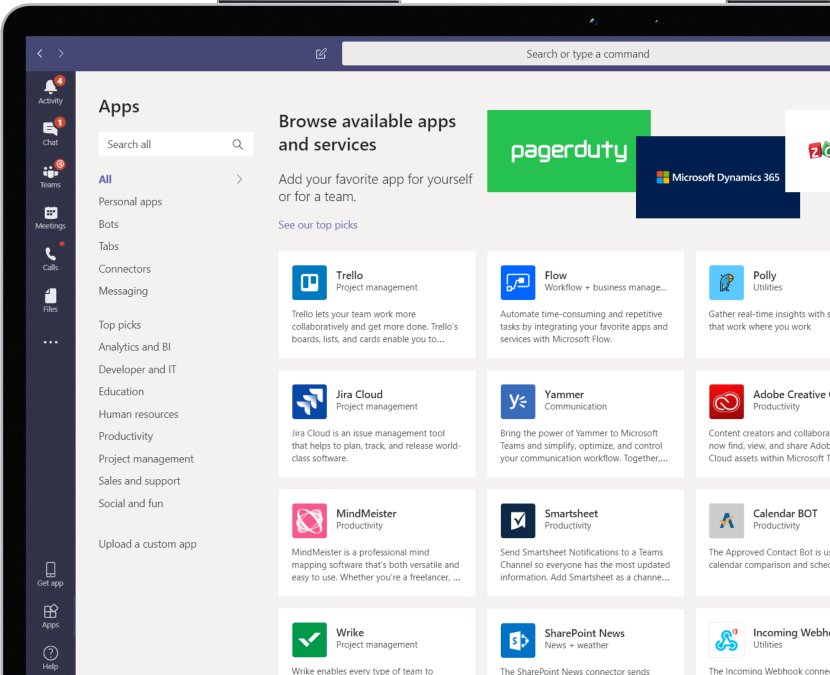The width and height of the screenshot is (830, 675).
Task: Open Social and fun category
Action: pyautogui.click(x=131, y=503)
